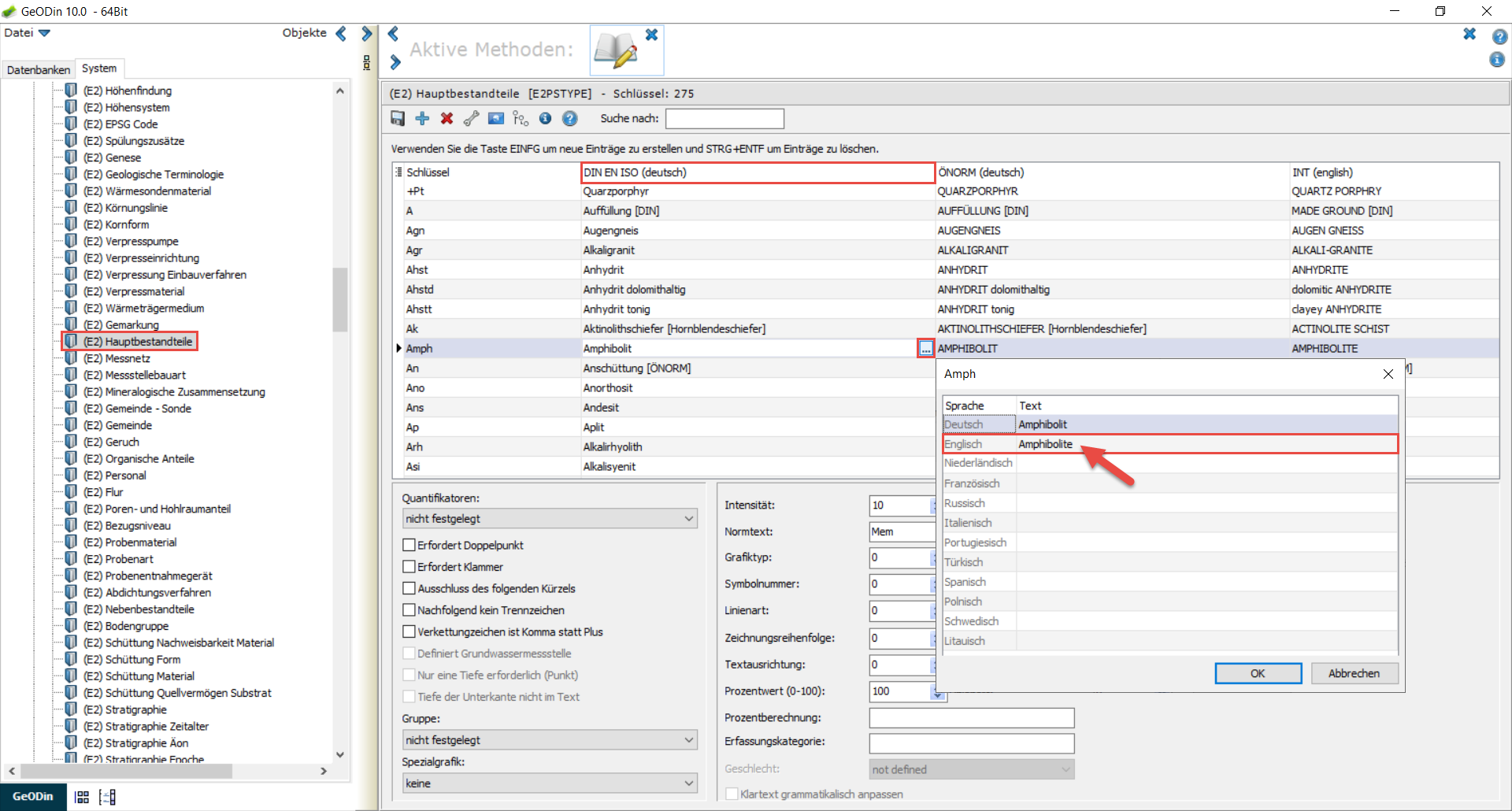Viewport: 1512px width, 811px height.
Task: Open the hierarchy tree icon in the toolbar
Action: pos(521,118)
